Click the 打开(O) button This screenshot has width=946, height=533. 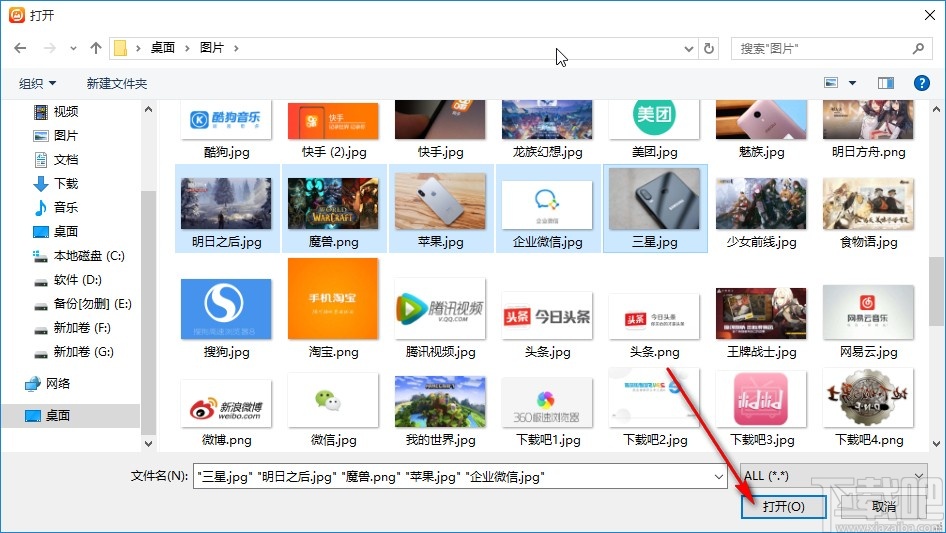tap(783, 506)
